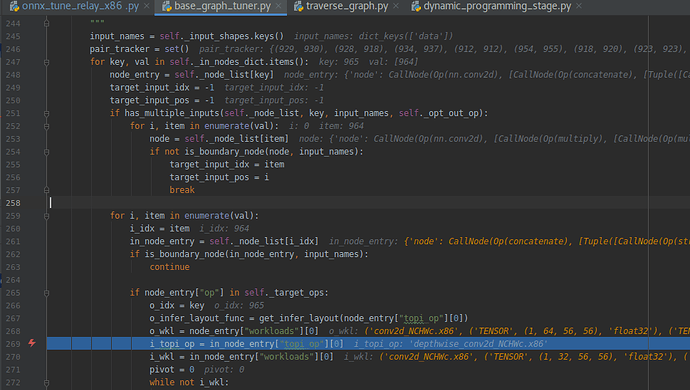The width and height of the screenshot is (690, 390).
Task: Close the traverse_graph.py tab
Action: click(396, 6)
